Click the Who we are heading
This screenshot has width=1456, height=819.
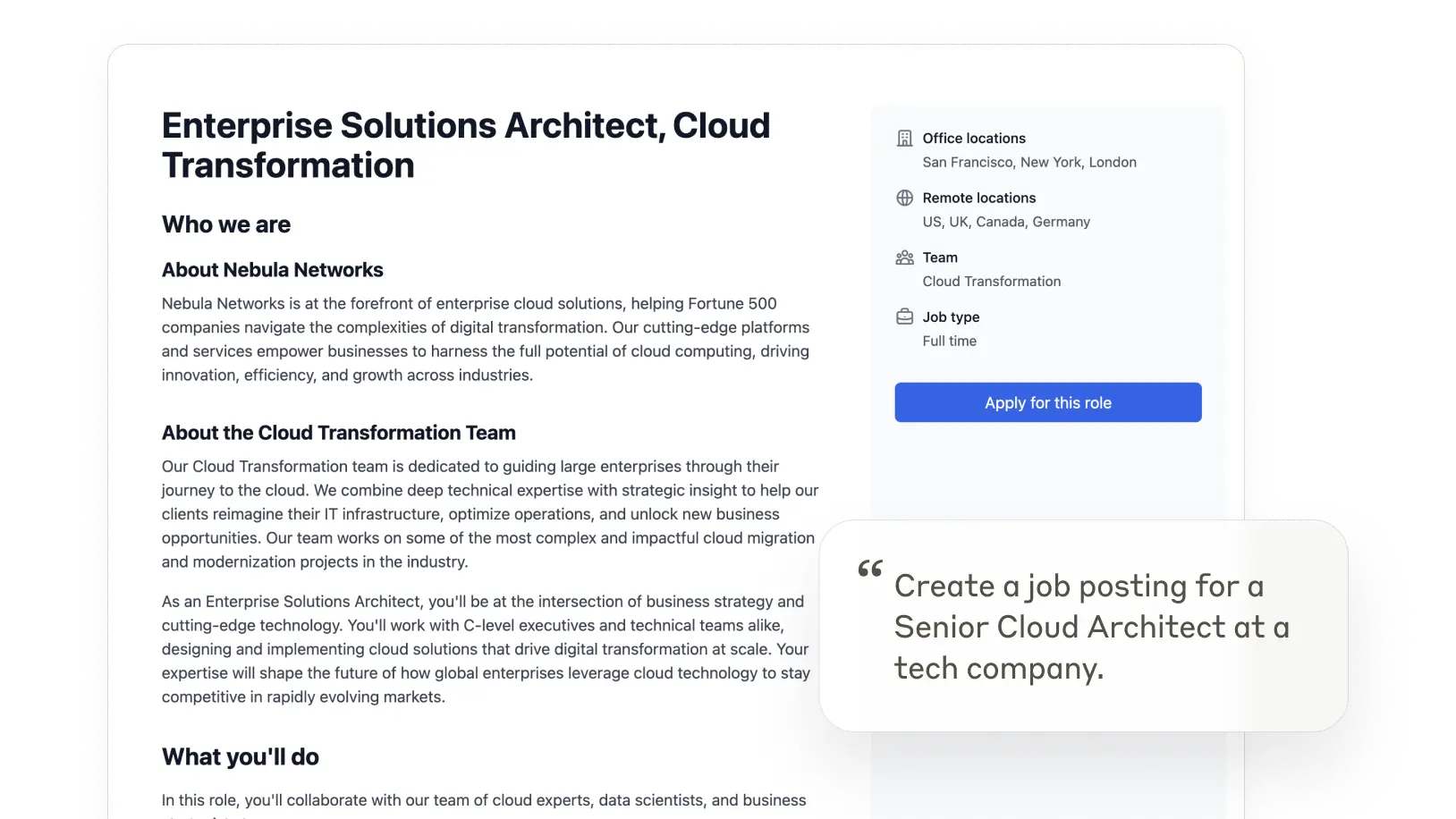(x=226, y=224)
